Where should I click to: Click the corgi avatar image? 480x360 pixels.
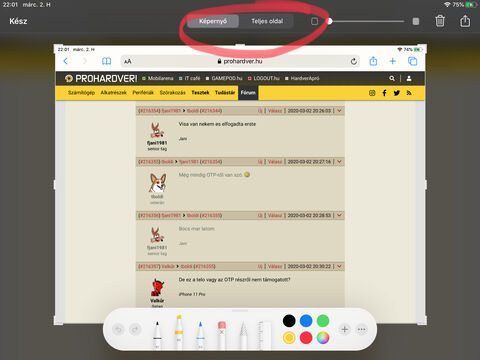pos(157,183)
